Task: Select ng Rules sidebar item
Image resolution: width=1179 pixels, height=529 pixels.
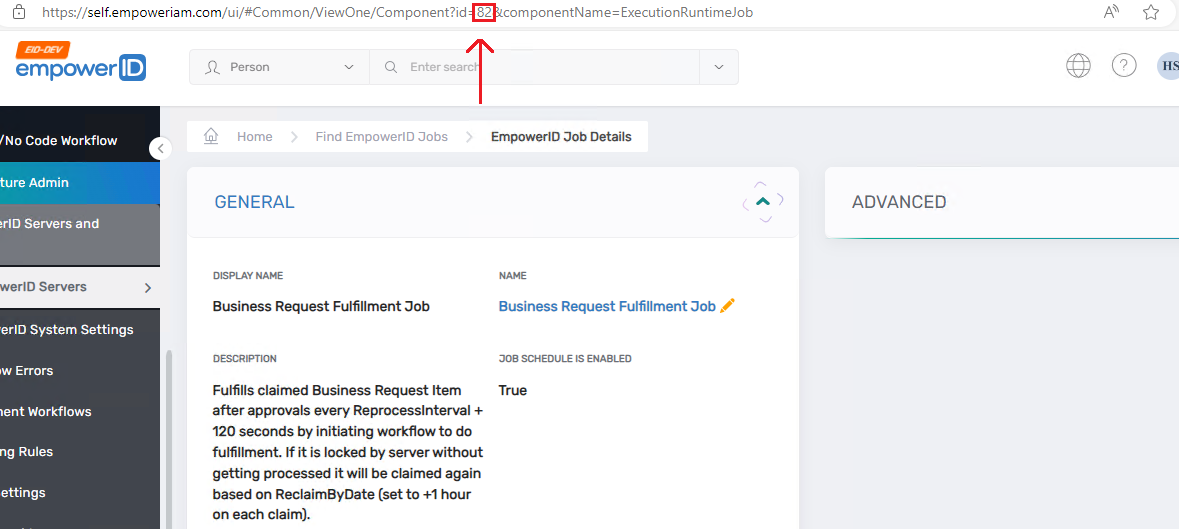Action: (80, 452)
